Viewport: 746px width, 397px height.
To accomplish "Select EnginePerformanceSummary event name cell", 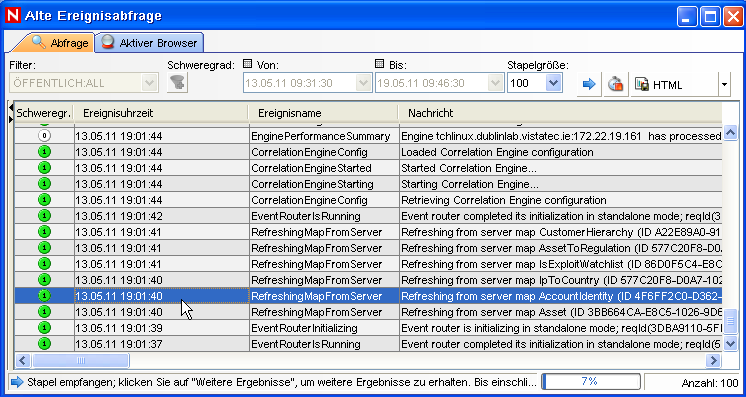I will [x=324, y=136].
